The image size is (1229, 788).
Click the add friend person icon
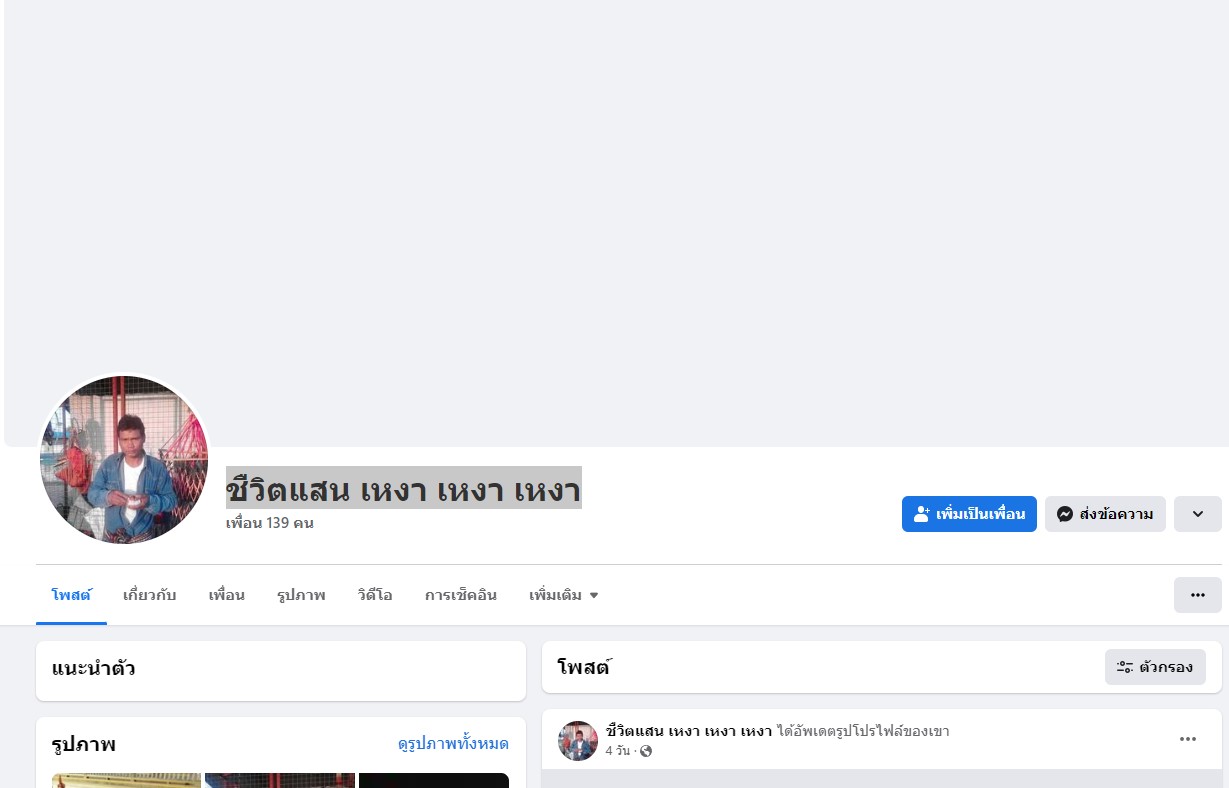coord(922,514)
